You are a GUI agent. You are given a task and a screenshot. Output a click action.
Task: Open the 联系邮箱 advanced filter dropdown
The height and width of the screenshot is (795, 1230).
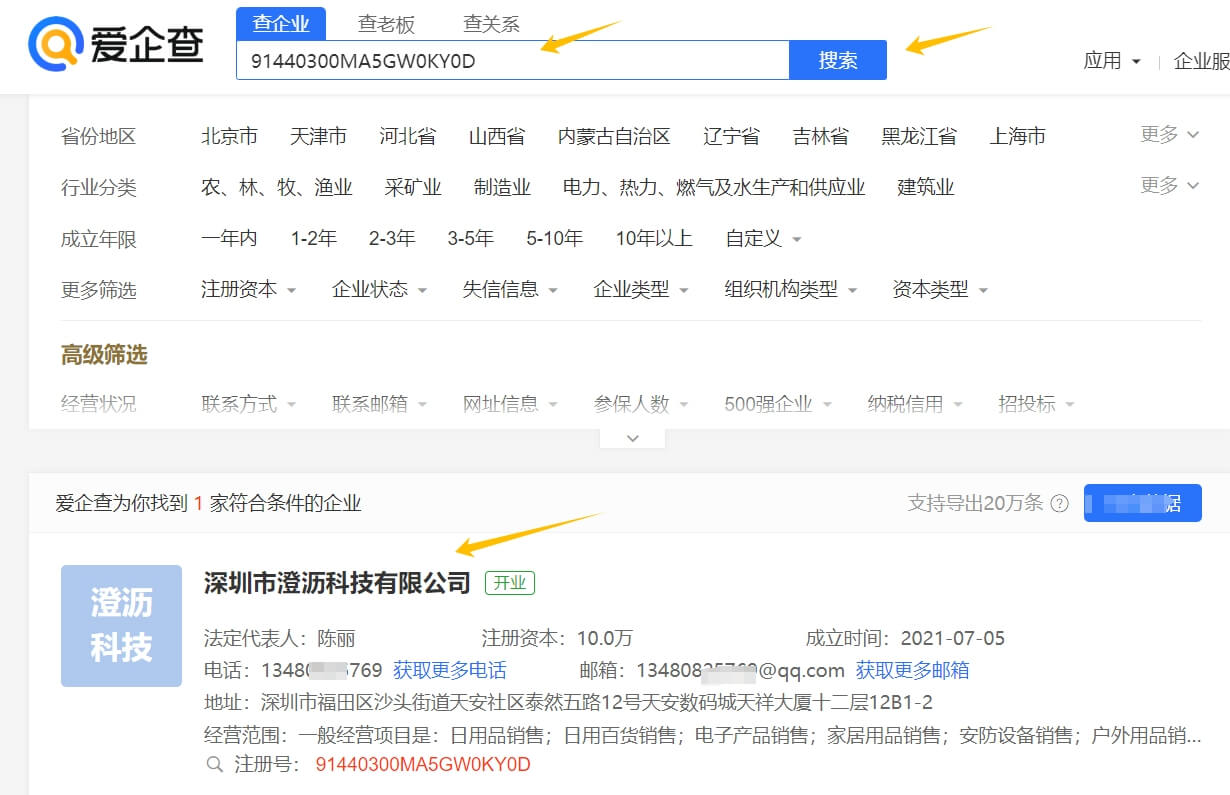(380, 404)
